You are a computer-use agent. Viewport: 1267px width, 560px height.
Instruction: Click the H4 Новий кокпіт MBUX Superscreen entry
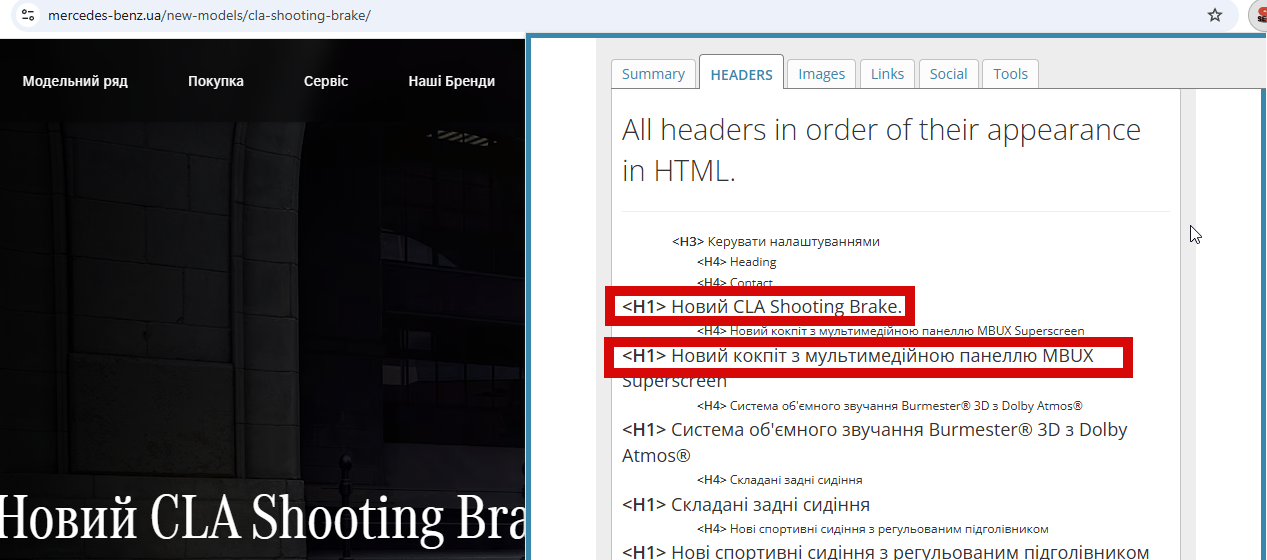click(x=890, y=330)
